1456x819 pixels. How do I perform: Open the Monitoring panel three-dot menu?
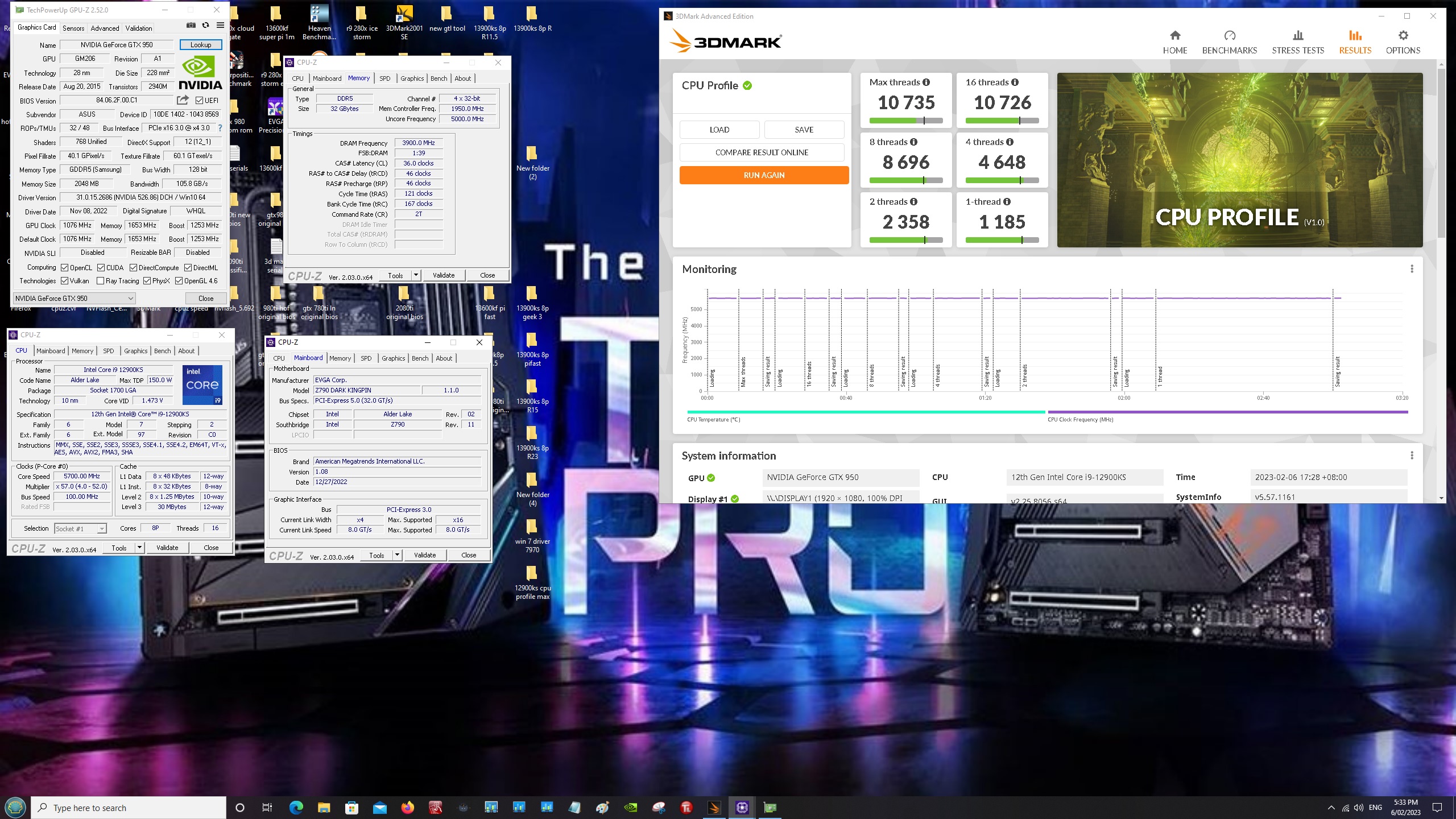tap(1412, 269)
